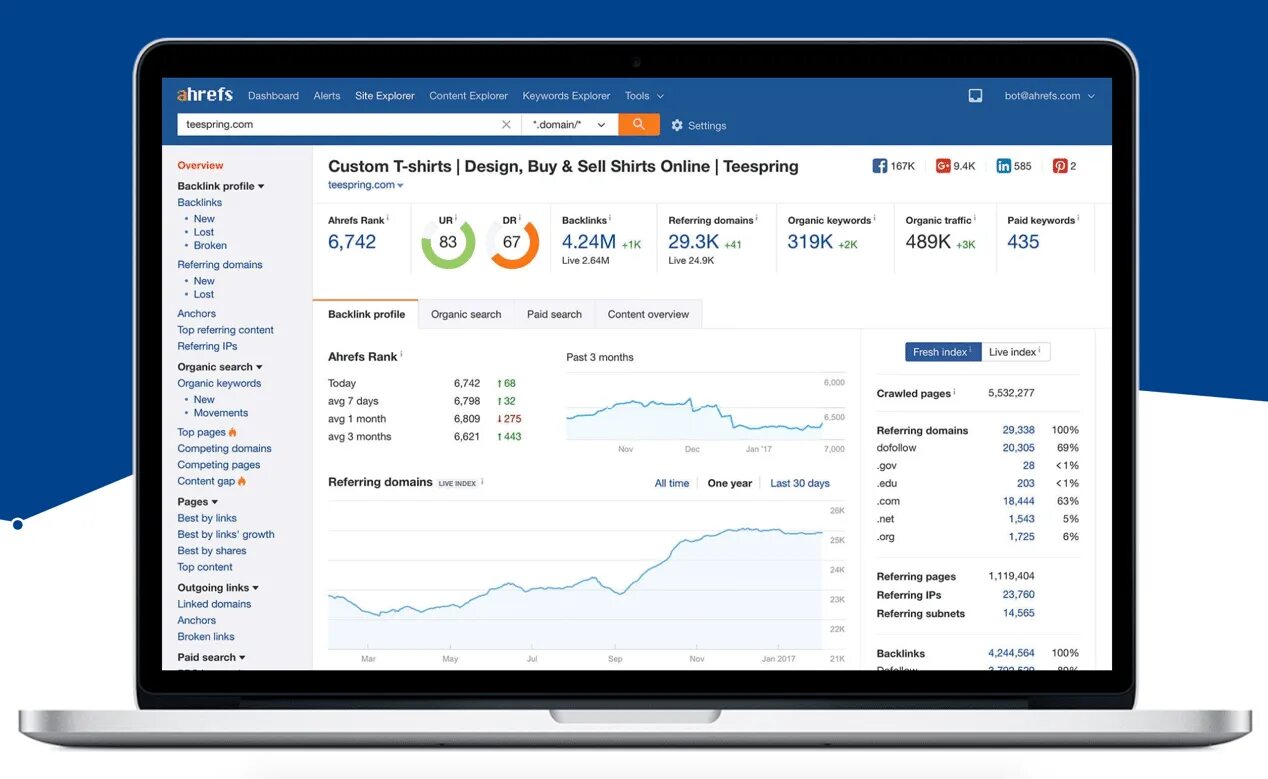This screenshot has height=779, width=1268.
Task: Open Competing domains sidebar link
Action: point(224,448)
